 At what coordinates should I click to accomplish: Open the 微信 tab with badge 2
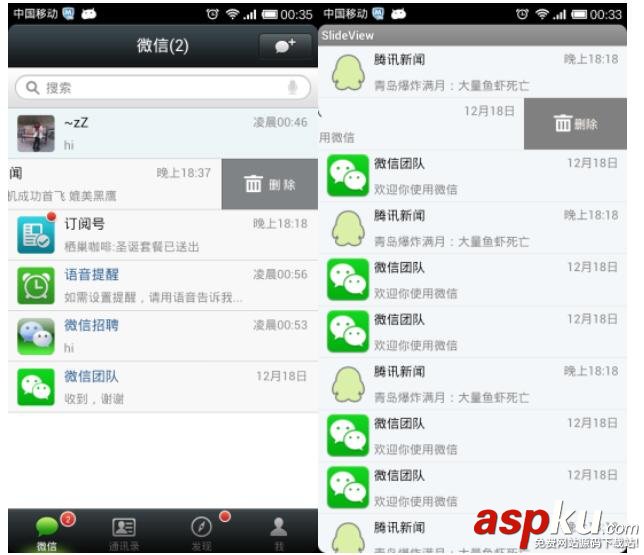pyautogui.click(x=46, y=531)
